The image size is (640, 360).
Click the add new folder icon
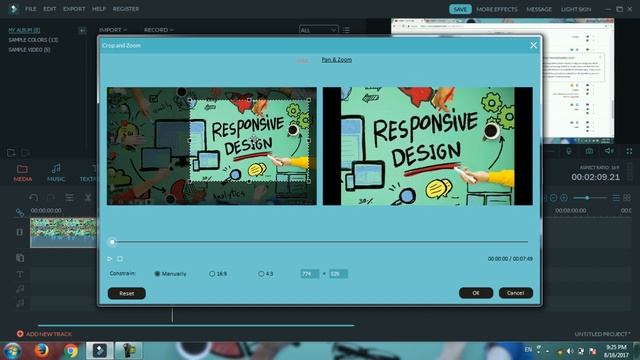pyautogui.click(x=11, y=153)
